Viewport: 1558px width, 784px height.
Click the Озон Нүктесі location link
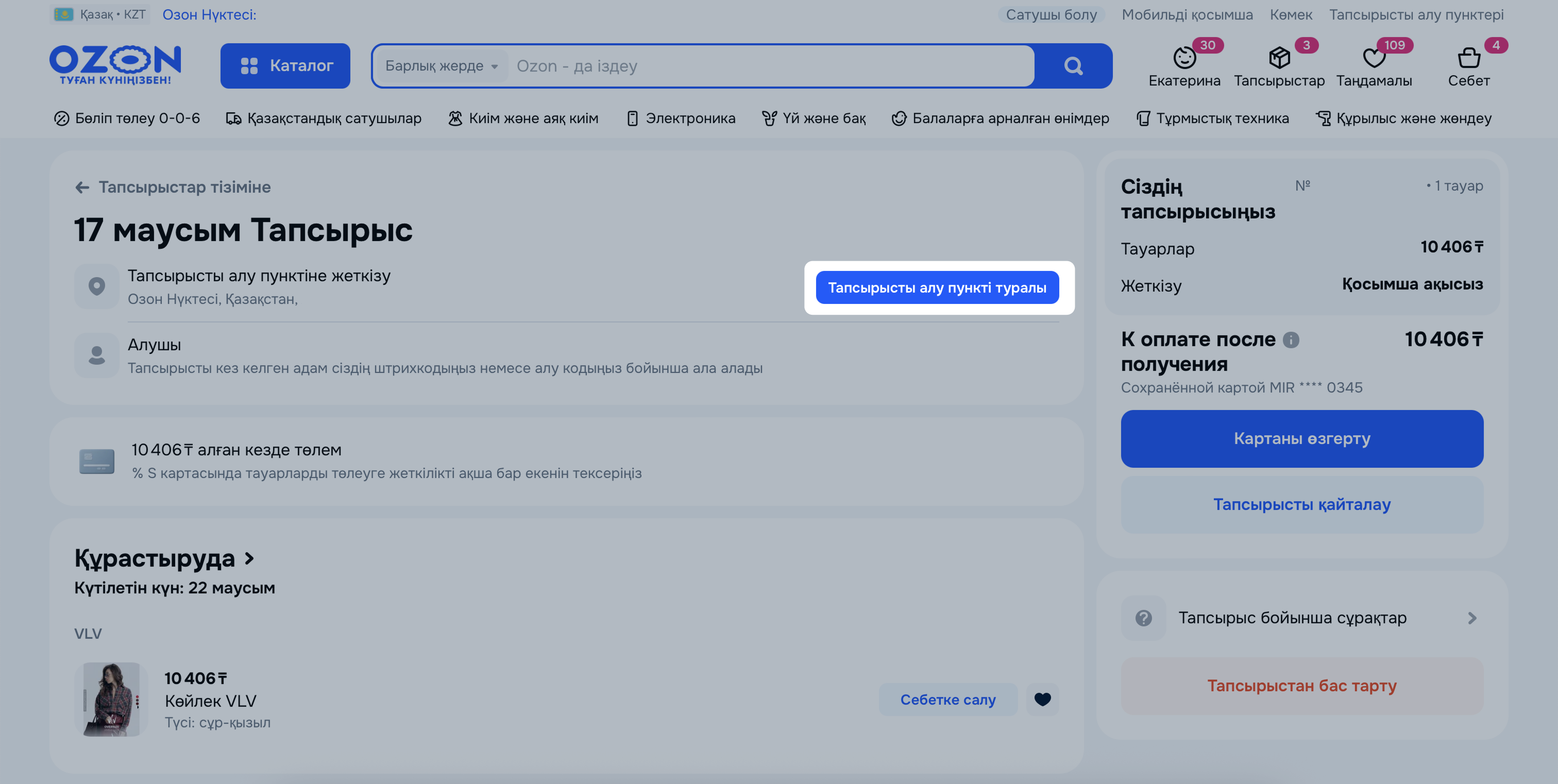coord(209,14)
